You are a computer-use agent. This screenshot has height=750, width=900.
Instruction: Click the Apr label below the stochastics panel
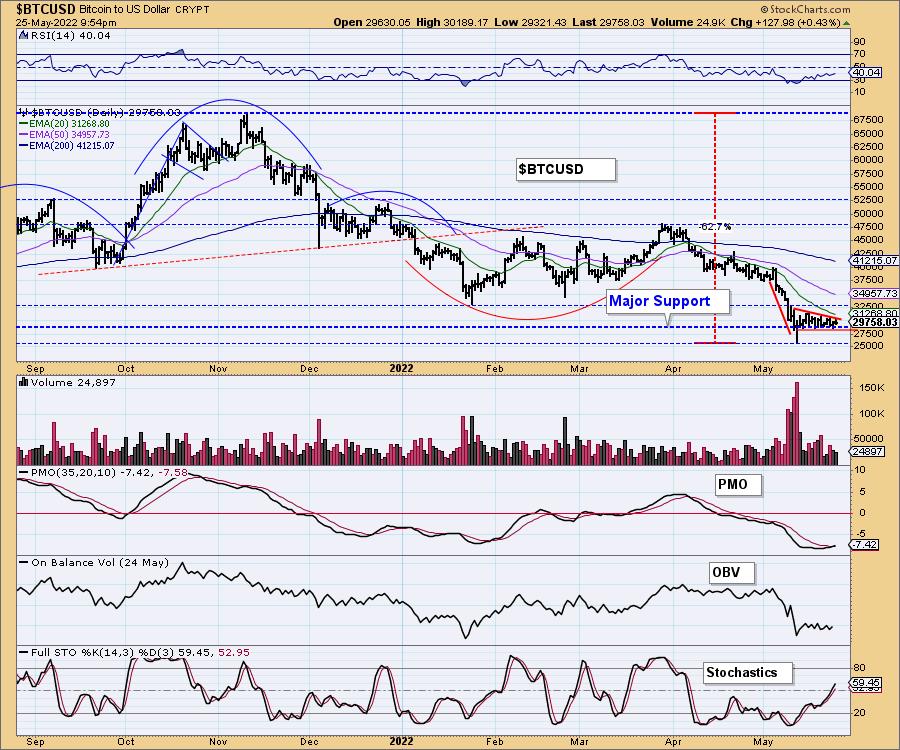[x=673, y=741]
